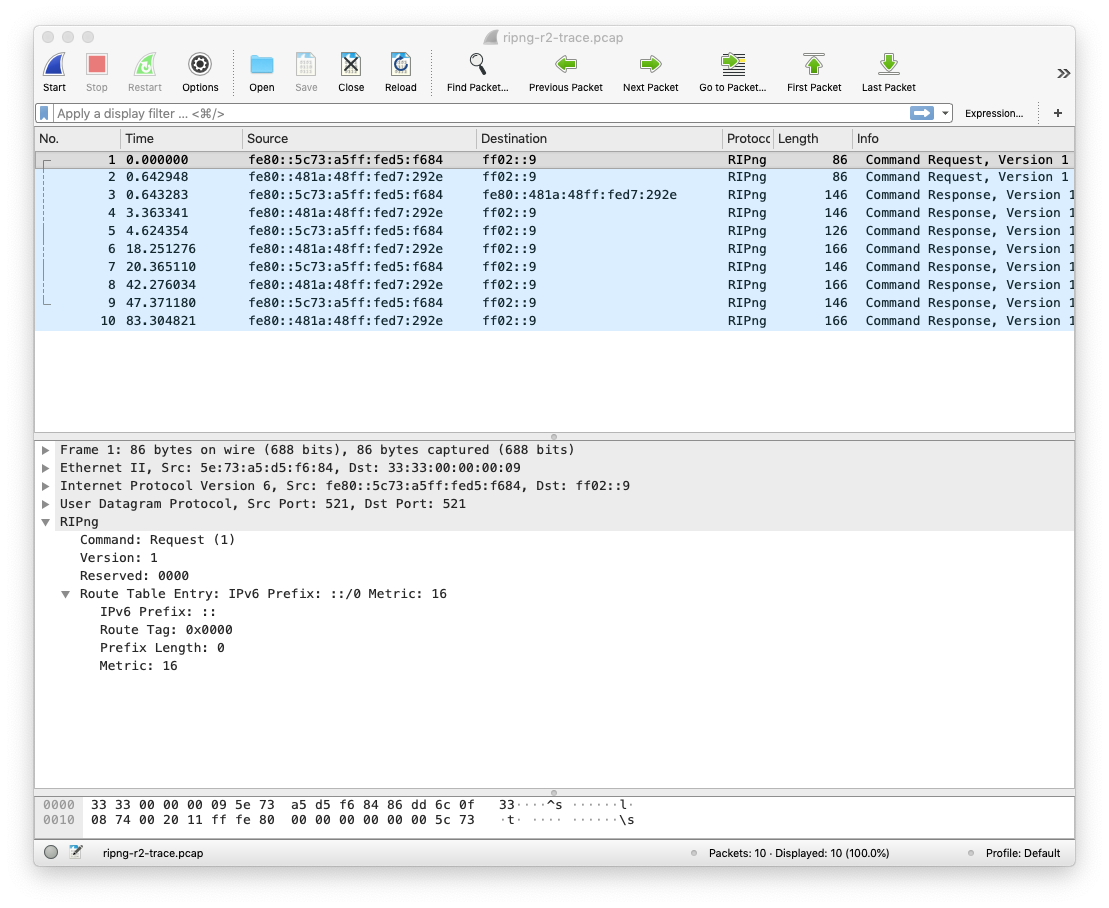Select packet 6 at 18.251276
The image size is (1109, 908).
point(554,249)
